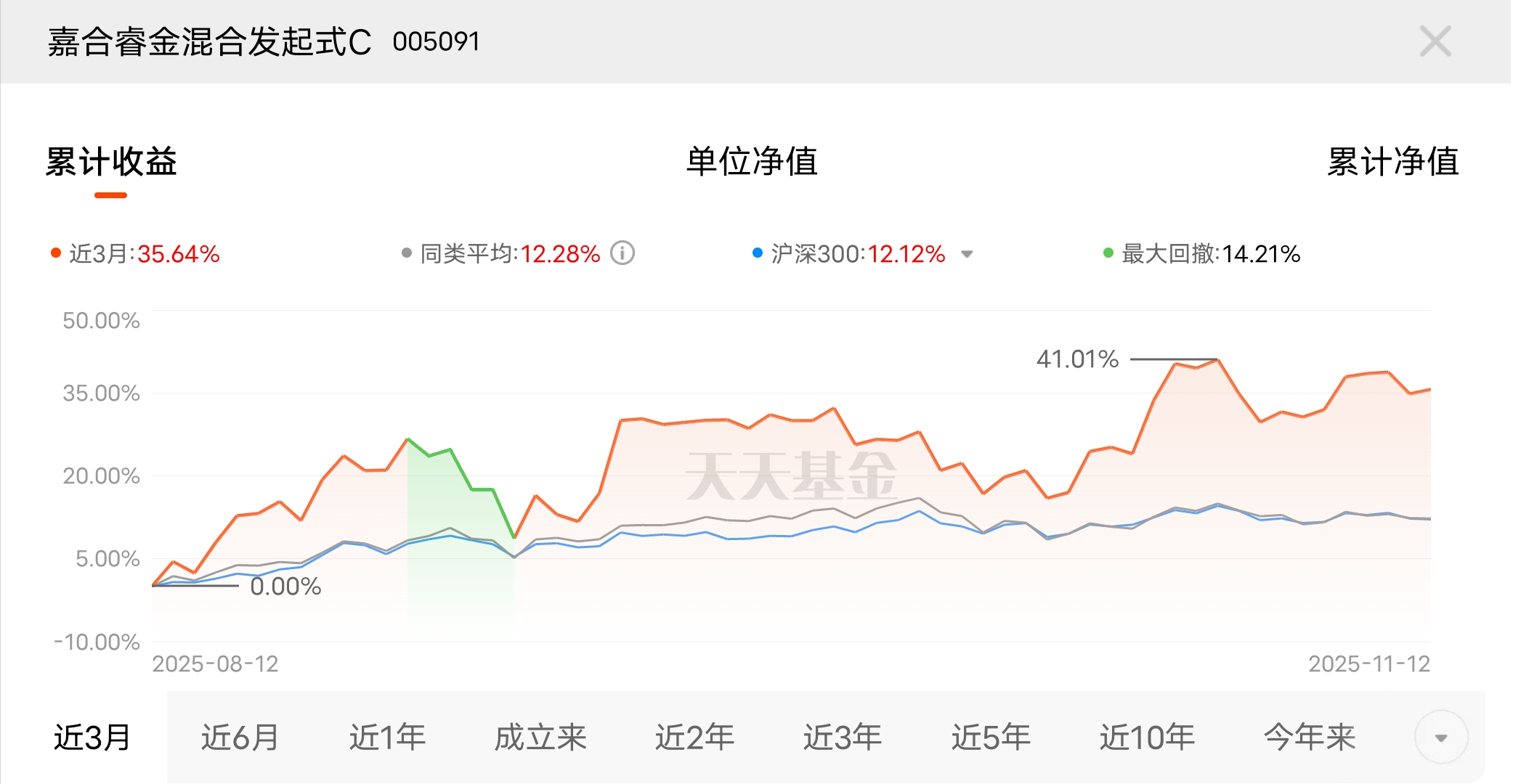Toggle the orange 近3月 legend dot

pyautogui.click(x=55, y=253)
